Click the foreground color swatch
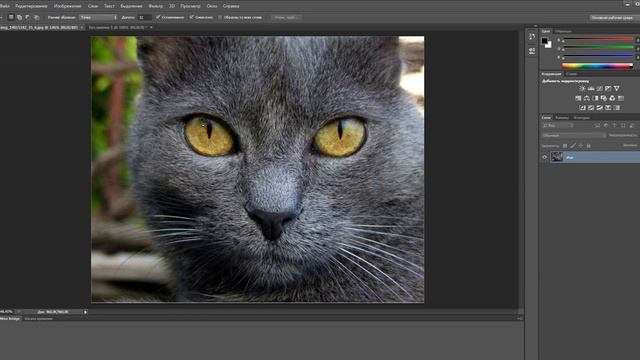This screenshot has width=640, height=360. coord(544,40)
